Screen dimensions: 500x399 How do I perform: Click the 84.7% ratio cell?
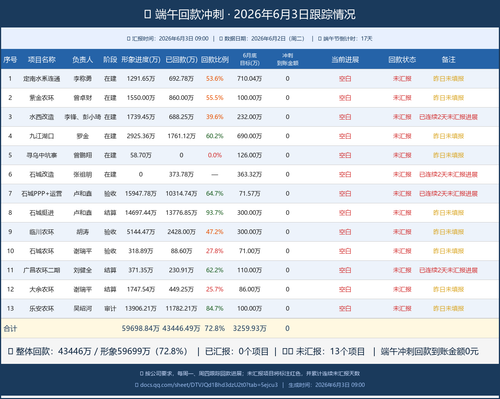[215, 309]
